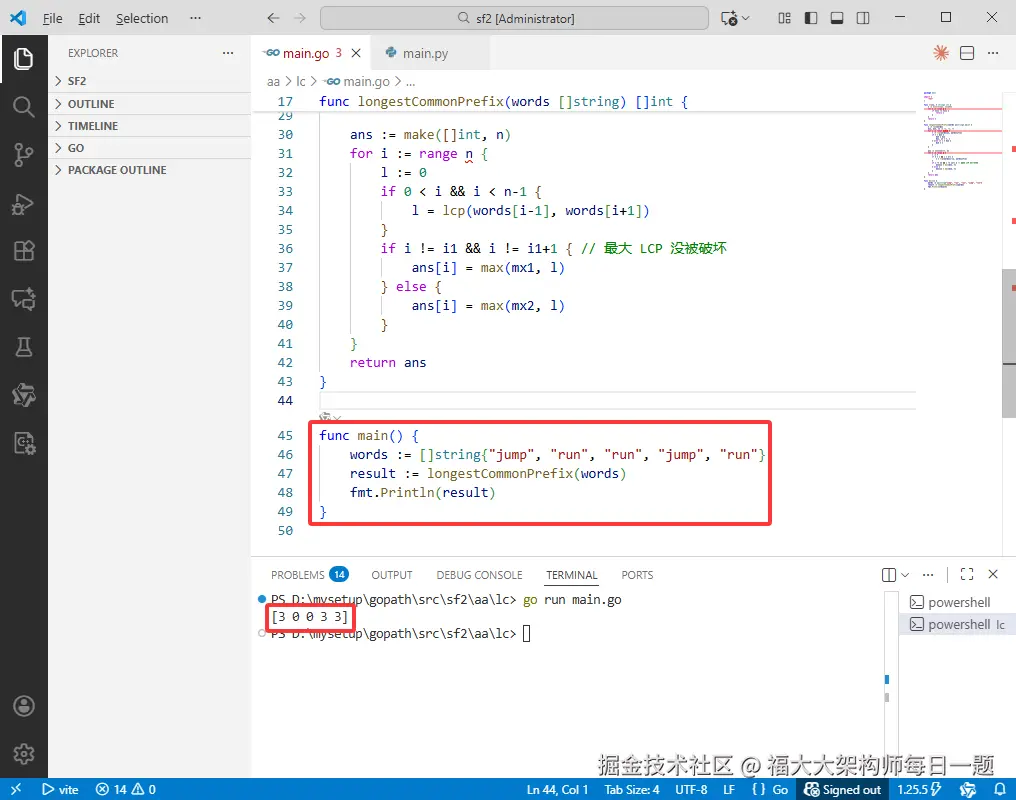Open the Copilot chat dropdown chevron

click(x=745, y=18)
